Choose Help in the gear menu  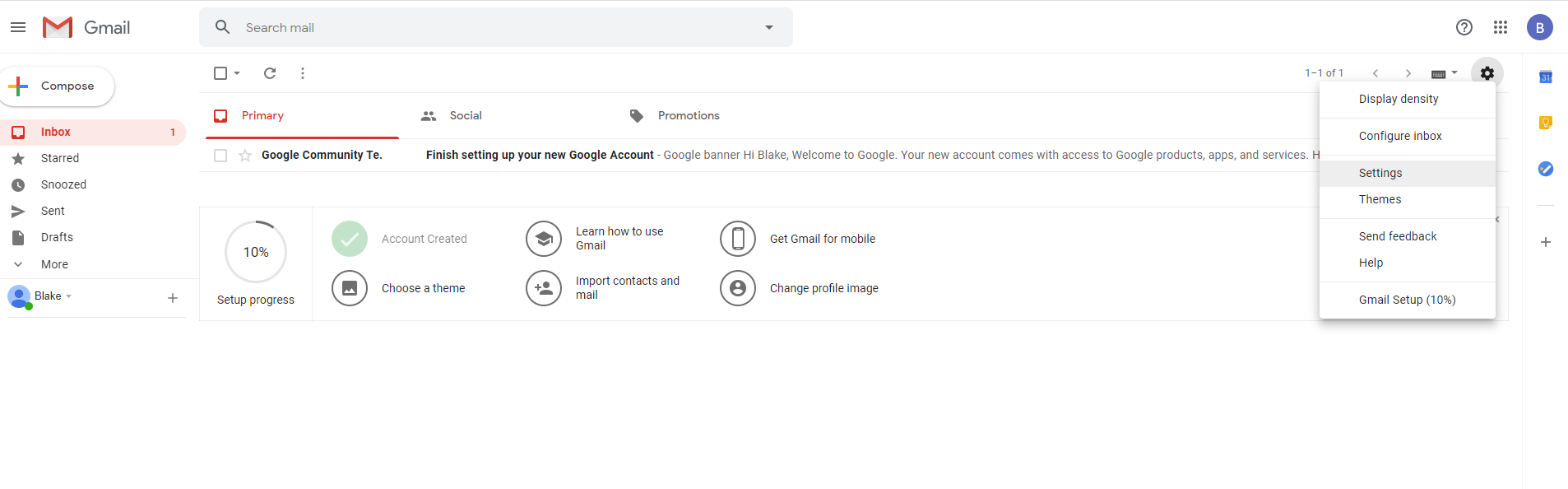coord(1408,263)
